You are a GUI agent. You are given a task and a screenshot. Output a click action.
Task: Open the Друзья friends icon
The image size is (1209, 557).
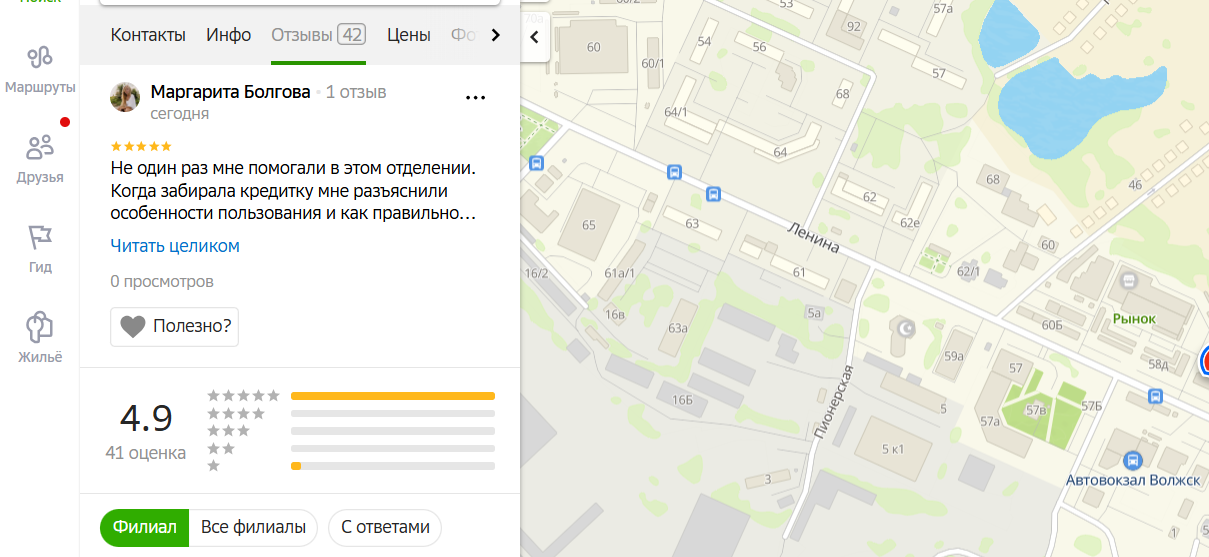pos(40,147)
